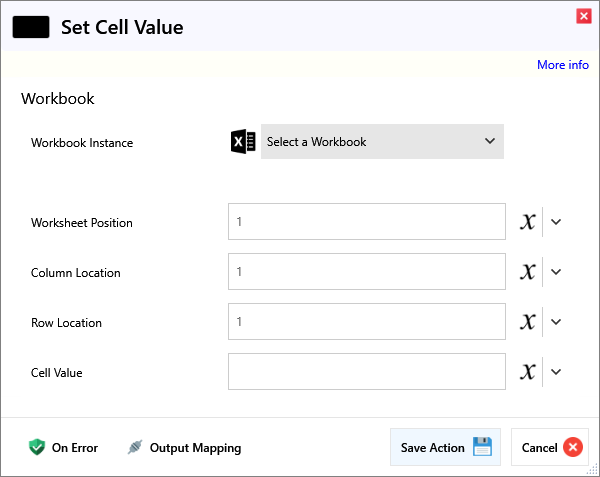Open the Output Mapping options

pyautogui.click(x=184, y=448)
